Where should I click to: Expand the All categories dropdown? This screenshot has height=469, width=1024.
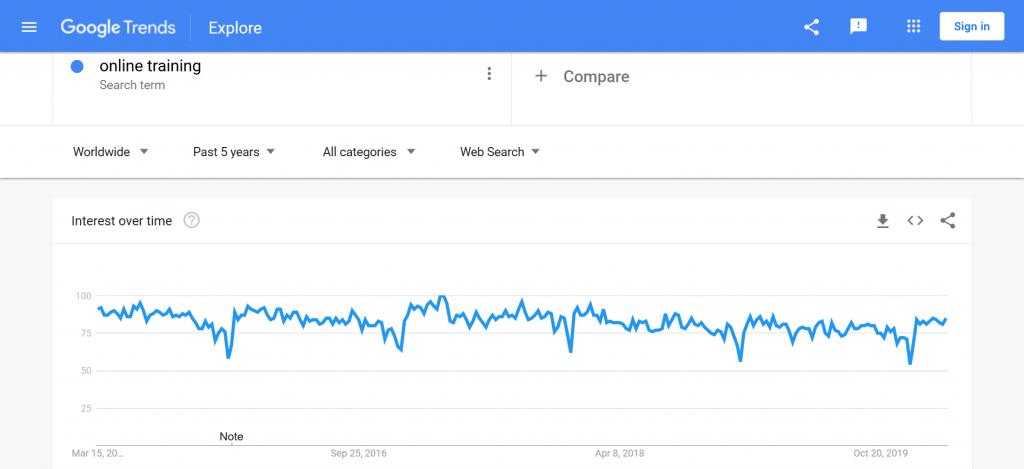(369, 152)
